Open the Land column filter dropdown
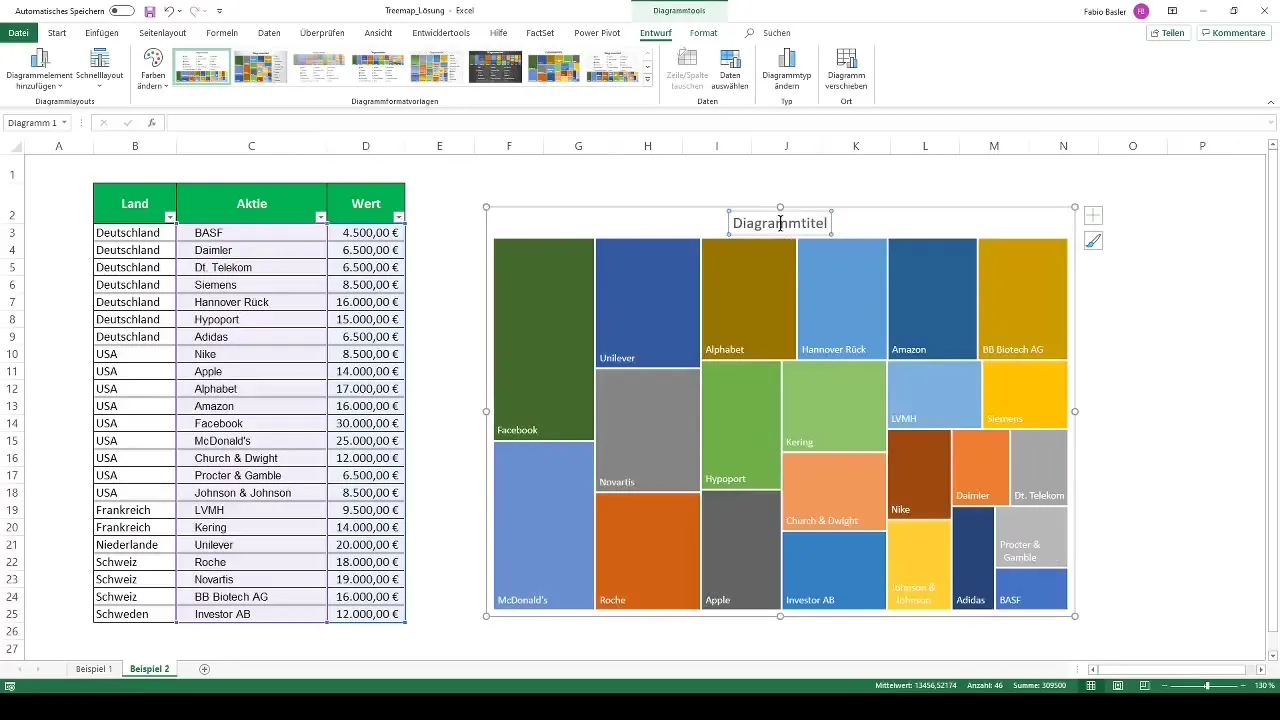 [x=170, y=217]
